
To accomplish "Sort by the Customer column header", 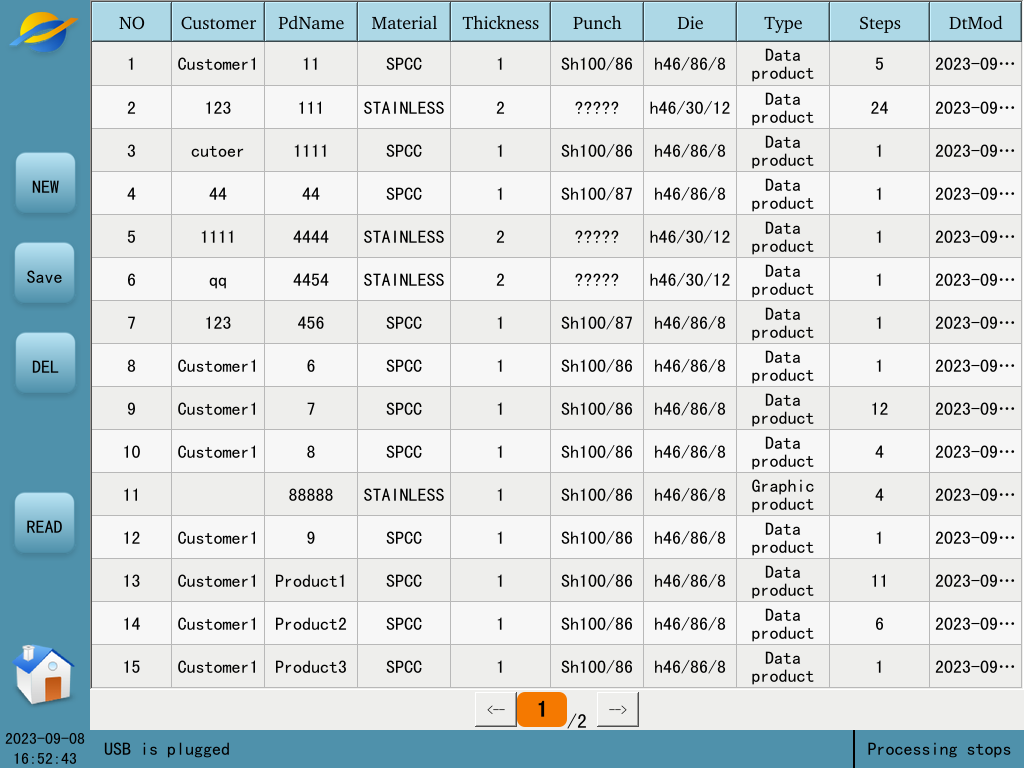I will pyautogui.click(x=218, y=23).
